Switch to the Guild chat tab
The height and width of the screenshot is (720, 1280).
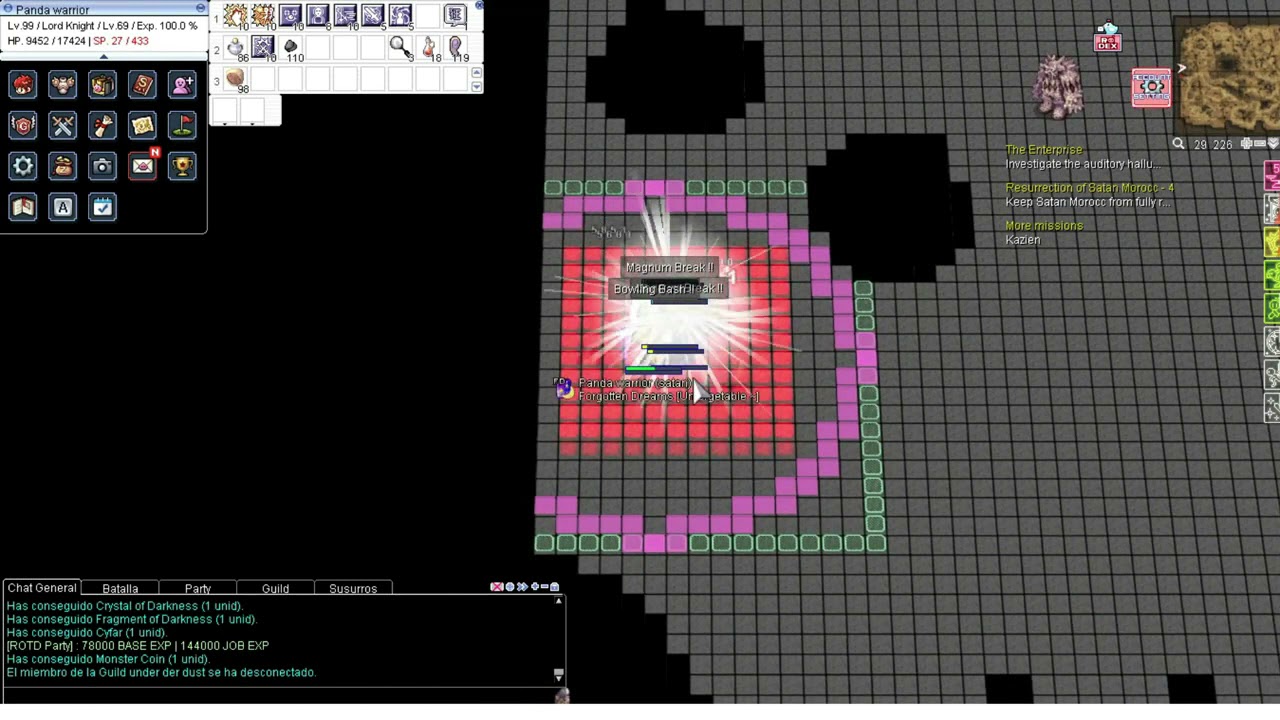pyautogui.click(x=275, y=589)
